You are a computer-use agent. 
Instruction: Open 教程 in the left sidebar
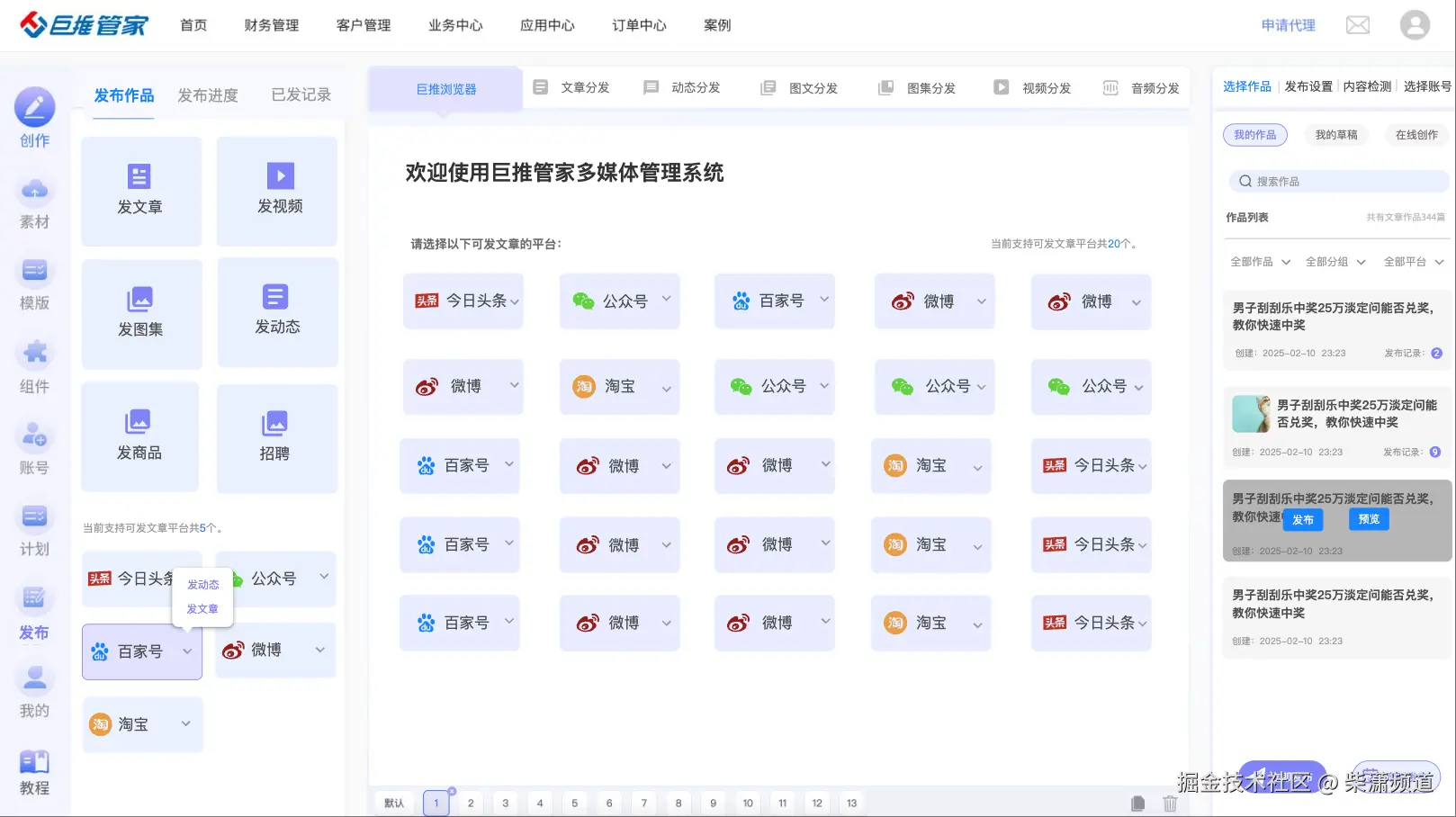point(34,772)
